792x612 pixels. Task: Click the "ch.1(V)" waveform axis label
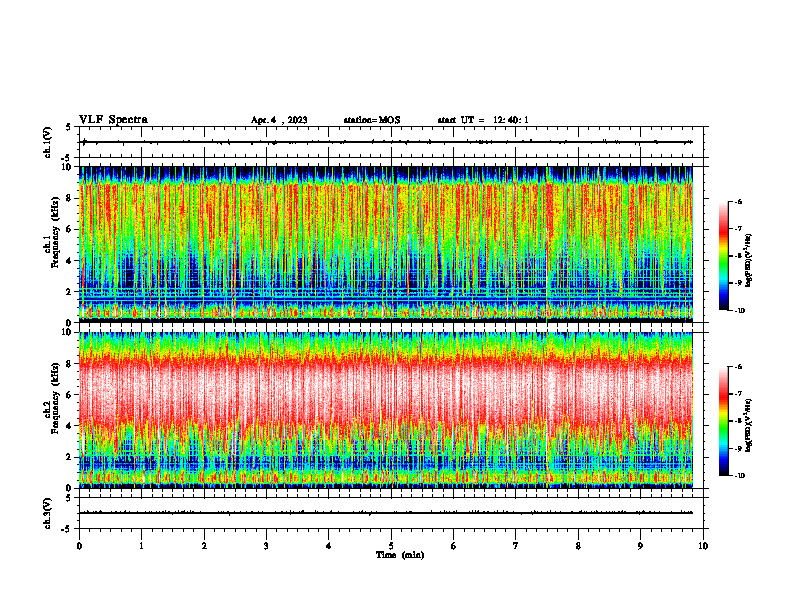[47, 142]
